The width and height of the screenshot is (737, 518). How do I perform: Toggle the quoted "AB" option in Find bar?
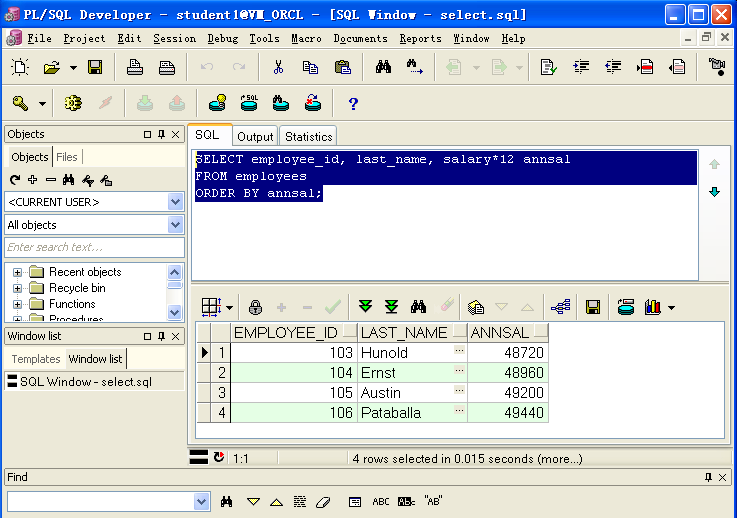point(433,501)
